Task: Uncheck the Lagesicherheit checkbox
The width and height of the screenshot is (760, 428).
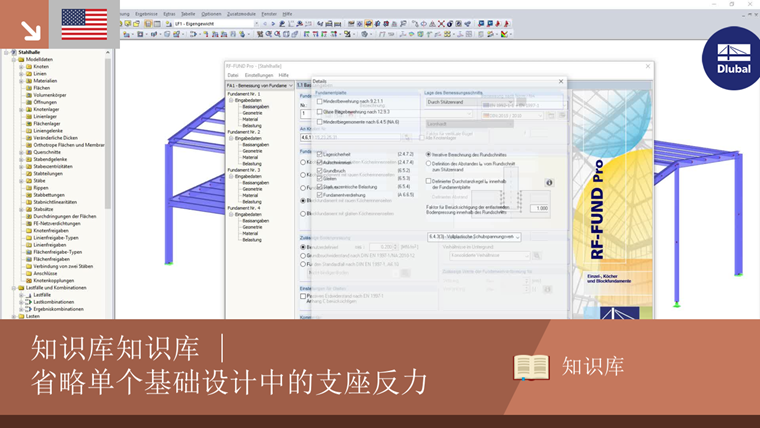Action: (319, 154)
